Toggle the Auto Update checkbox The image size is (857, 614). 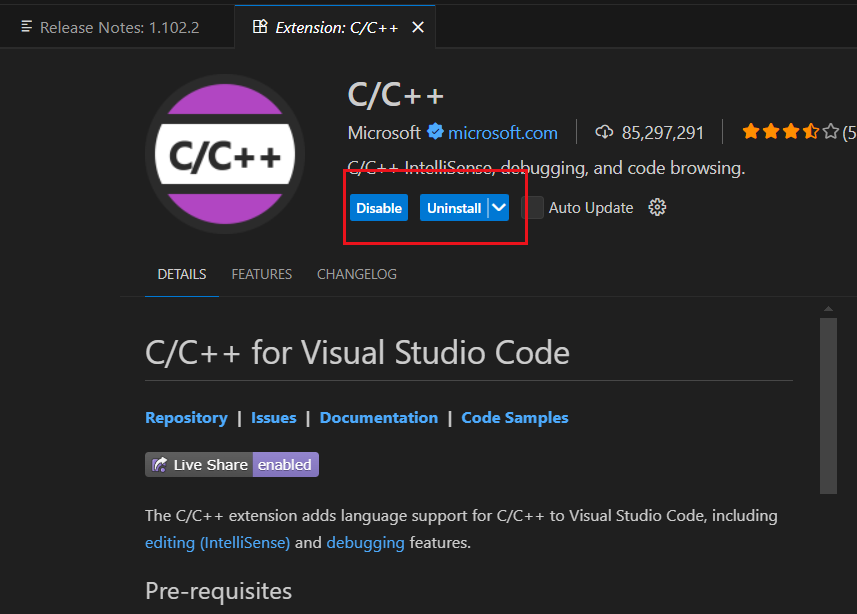[x=532, y=208]
